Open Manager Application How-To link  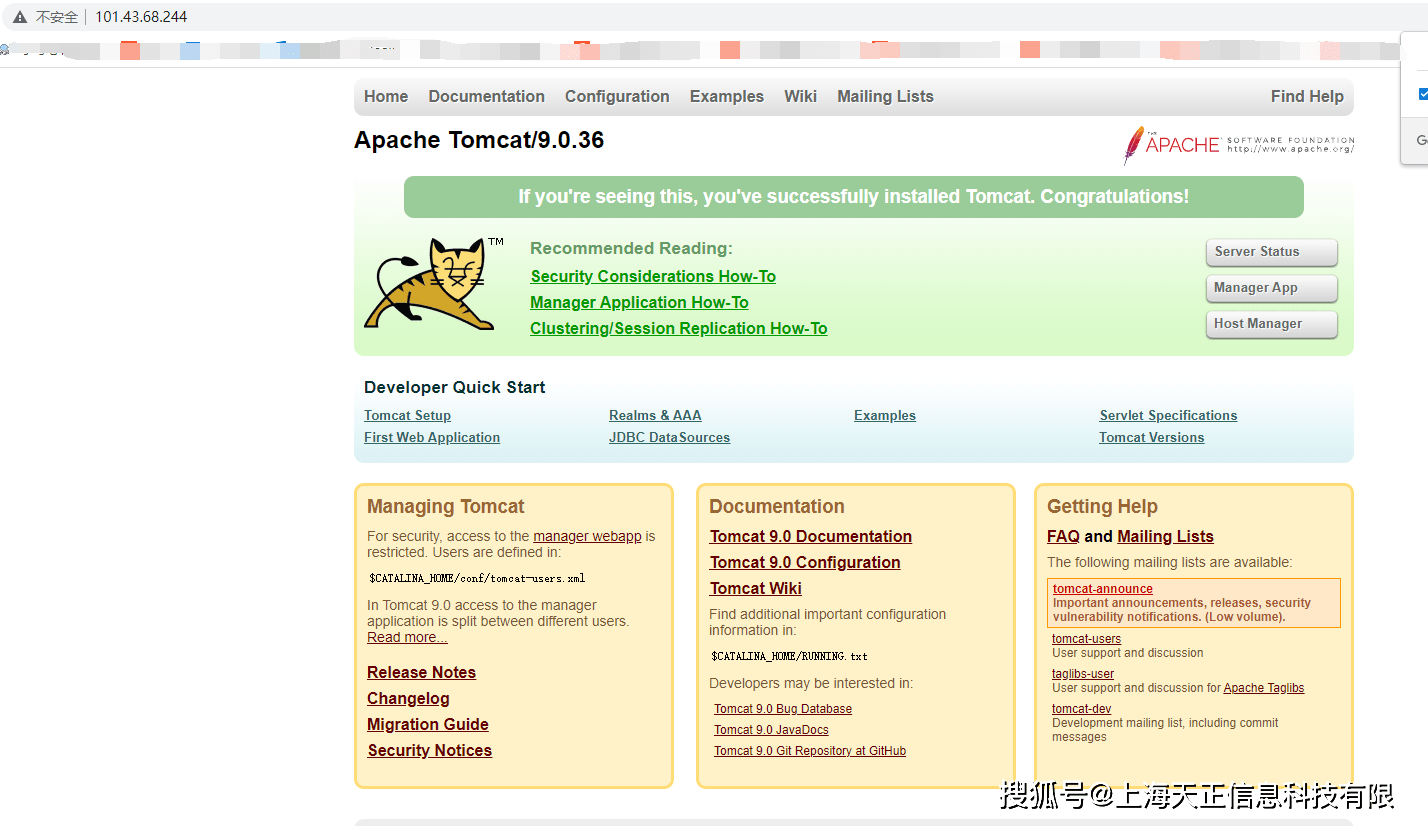(x=639, y=303)
